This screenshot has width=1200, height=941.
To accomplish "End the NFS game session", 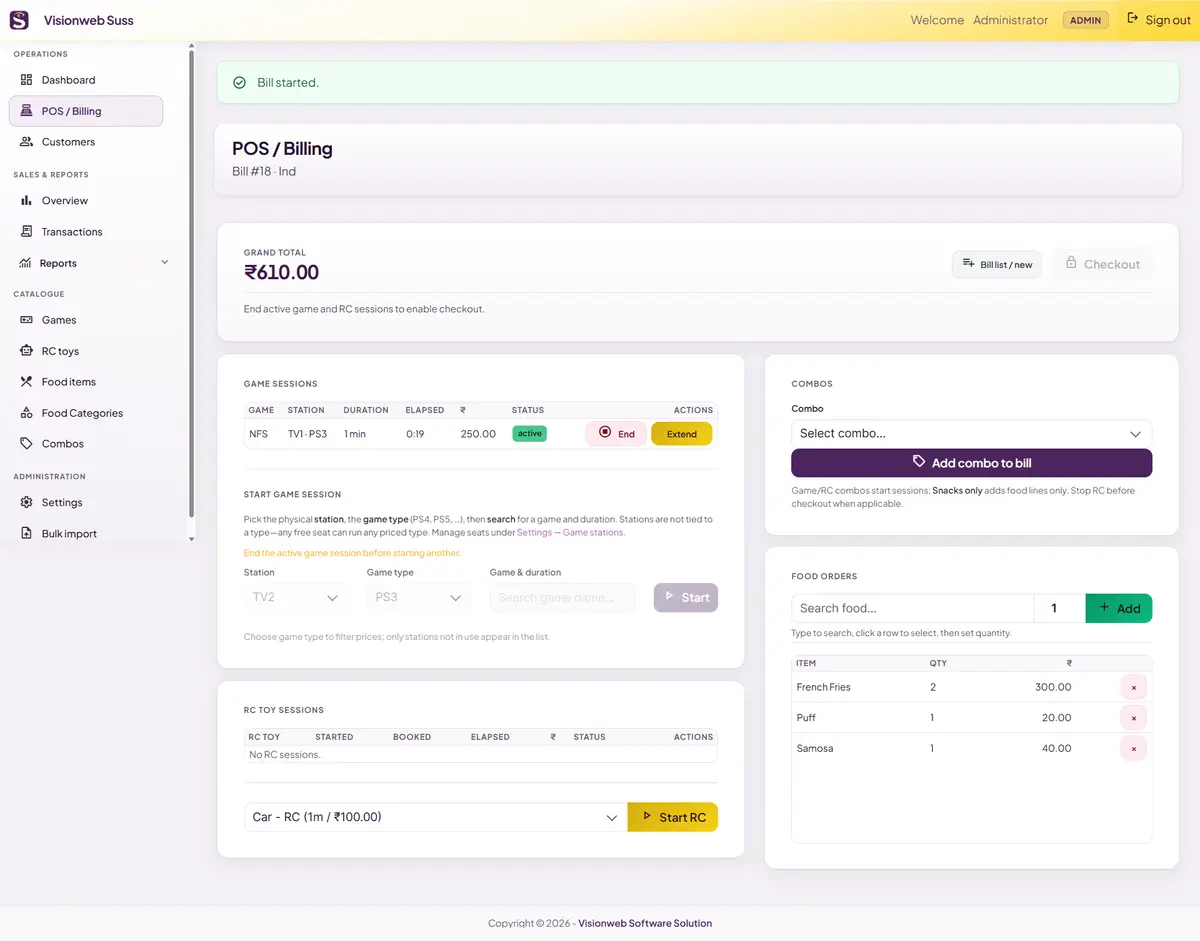I will pos(616,434).
